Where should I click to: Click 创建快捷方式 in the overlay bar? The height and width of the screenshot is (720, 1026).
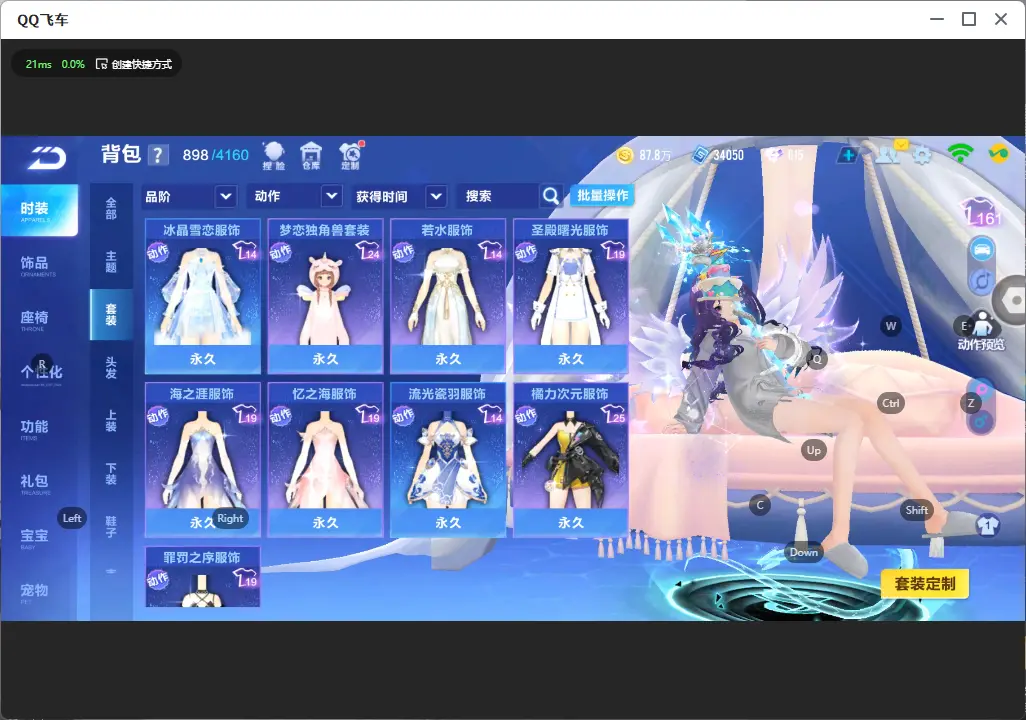point(134,64)
